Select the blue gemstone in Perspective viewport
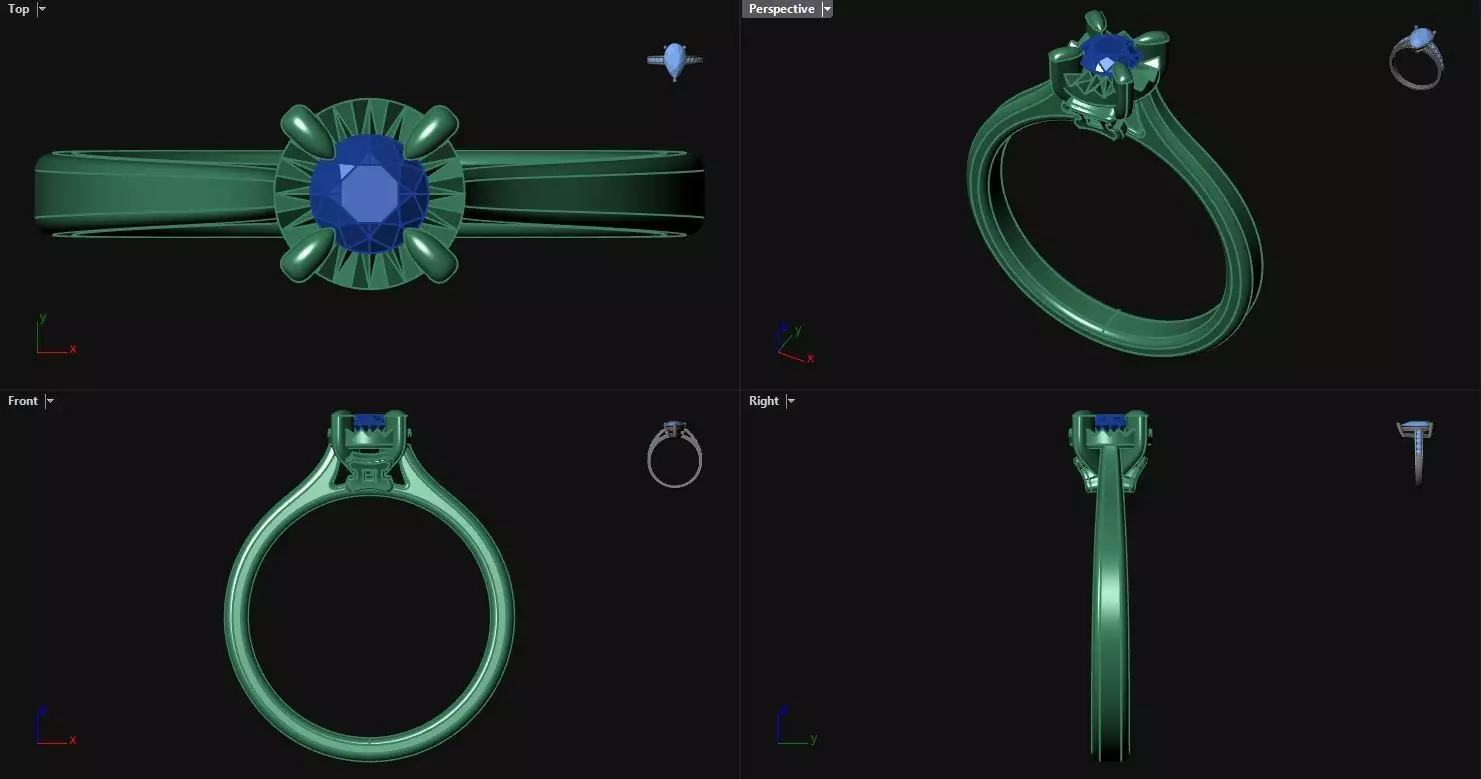 tap(1111, 56)
